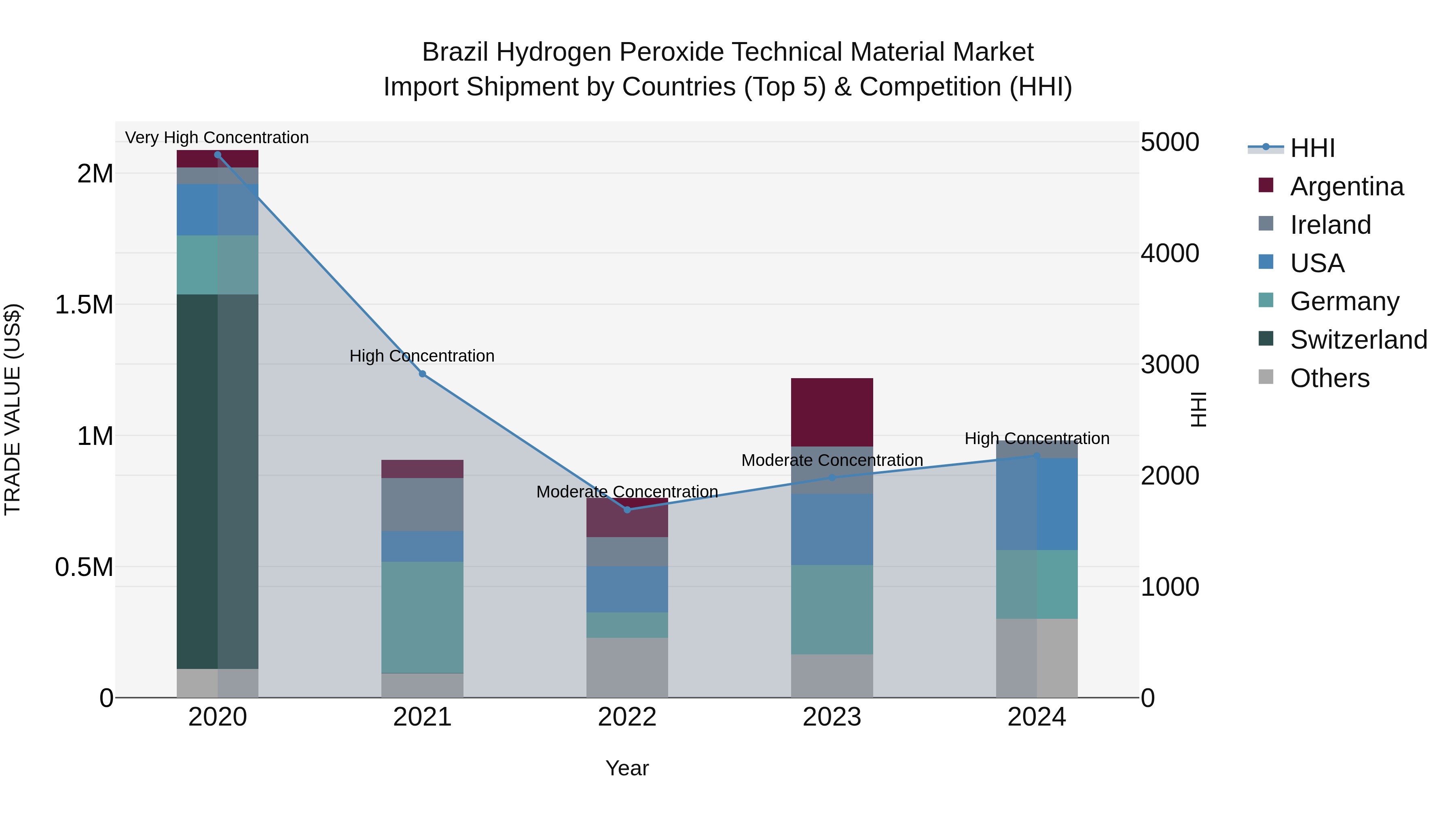Click the 'Moderate Concentration' label near 2023
The height and width of the screenshot is (819, 1456).
(x=832, y=460)
